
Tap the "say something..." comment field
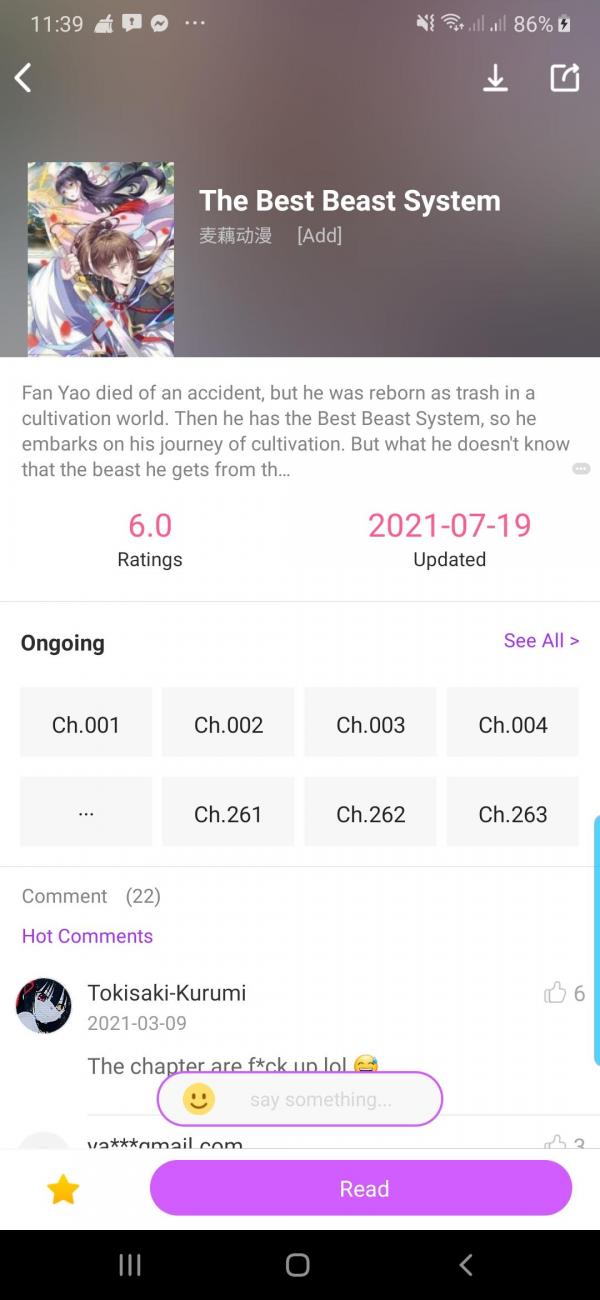tap(320, 1099)
